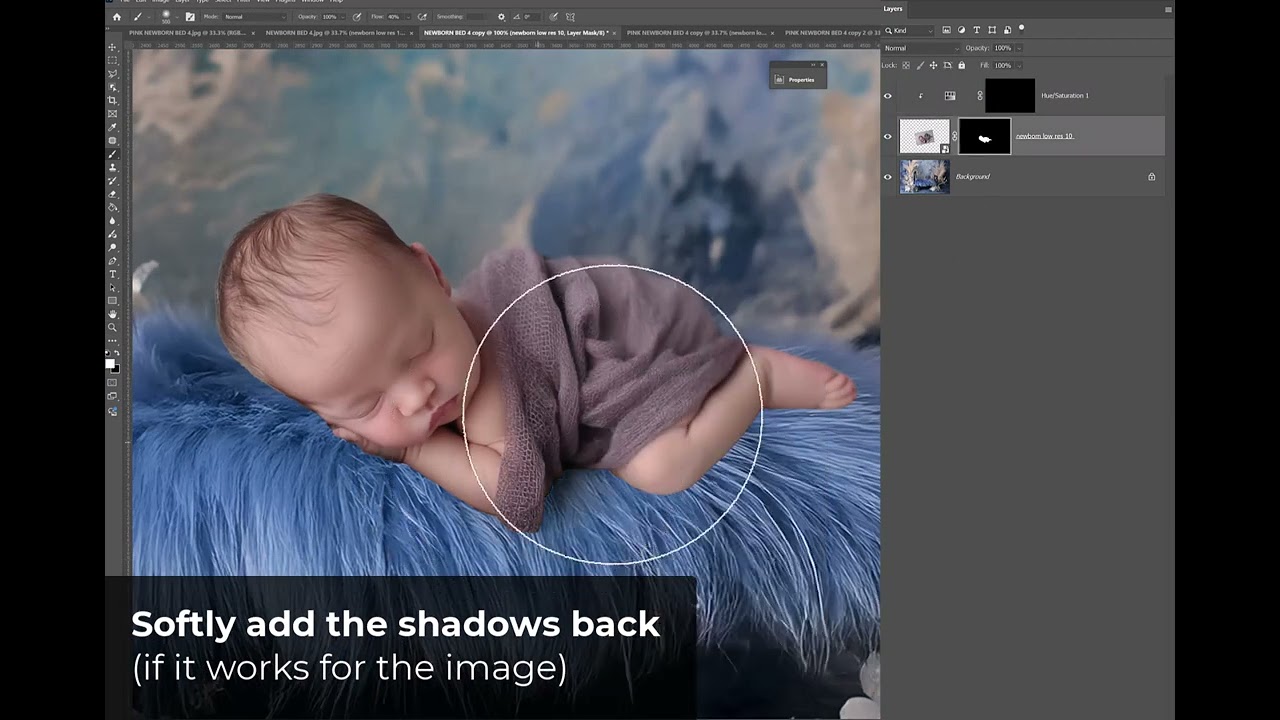The height and width of the screenshot is (720, 1280).
Task: Select the Zoom tool
Action: pyautogui.click(x=112, y=327)
